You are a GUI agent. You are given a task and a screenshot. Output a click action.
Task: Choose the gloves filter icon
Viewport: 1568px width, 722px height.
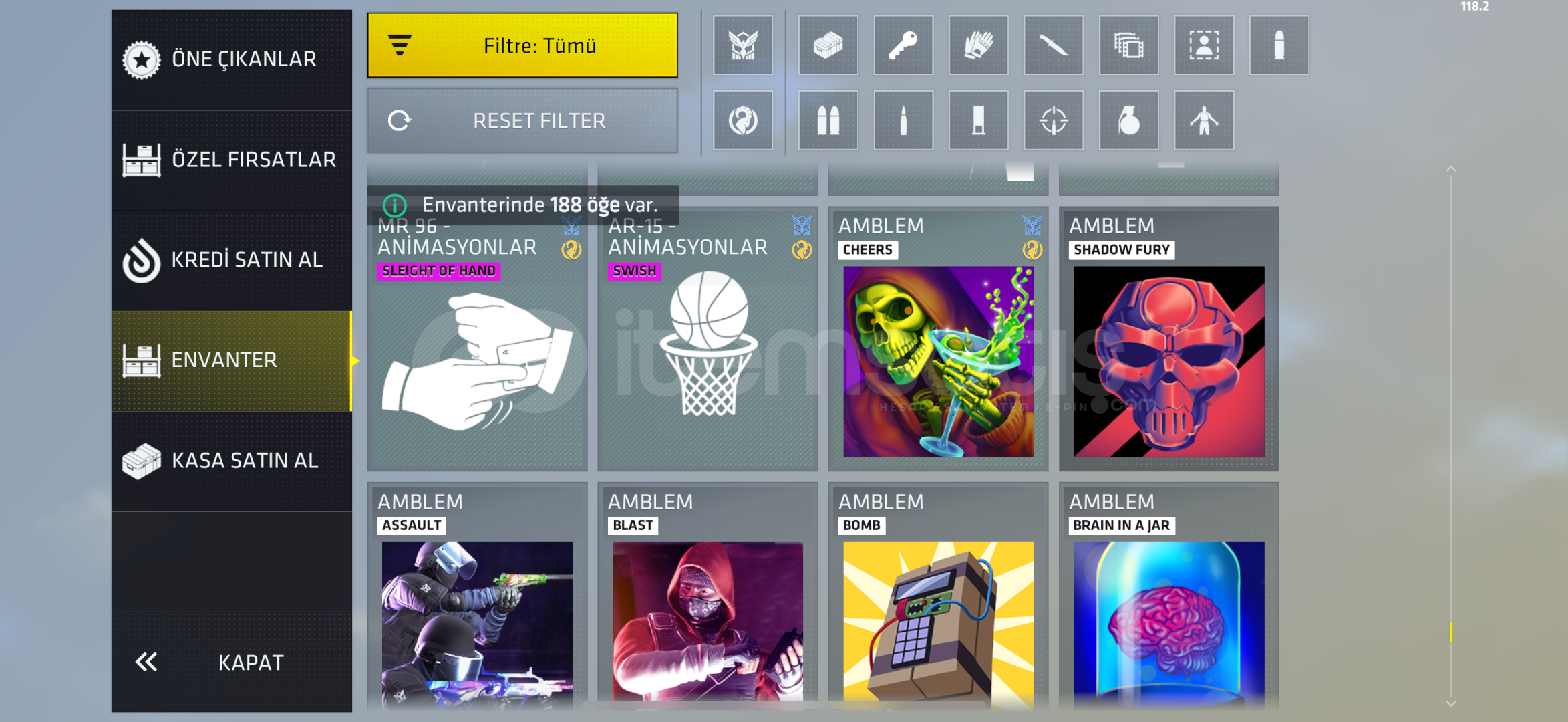pyautogui.click(x=978, y=45)
